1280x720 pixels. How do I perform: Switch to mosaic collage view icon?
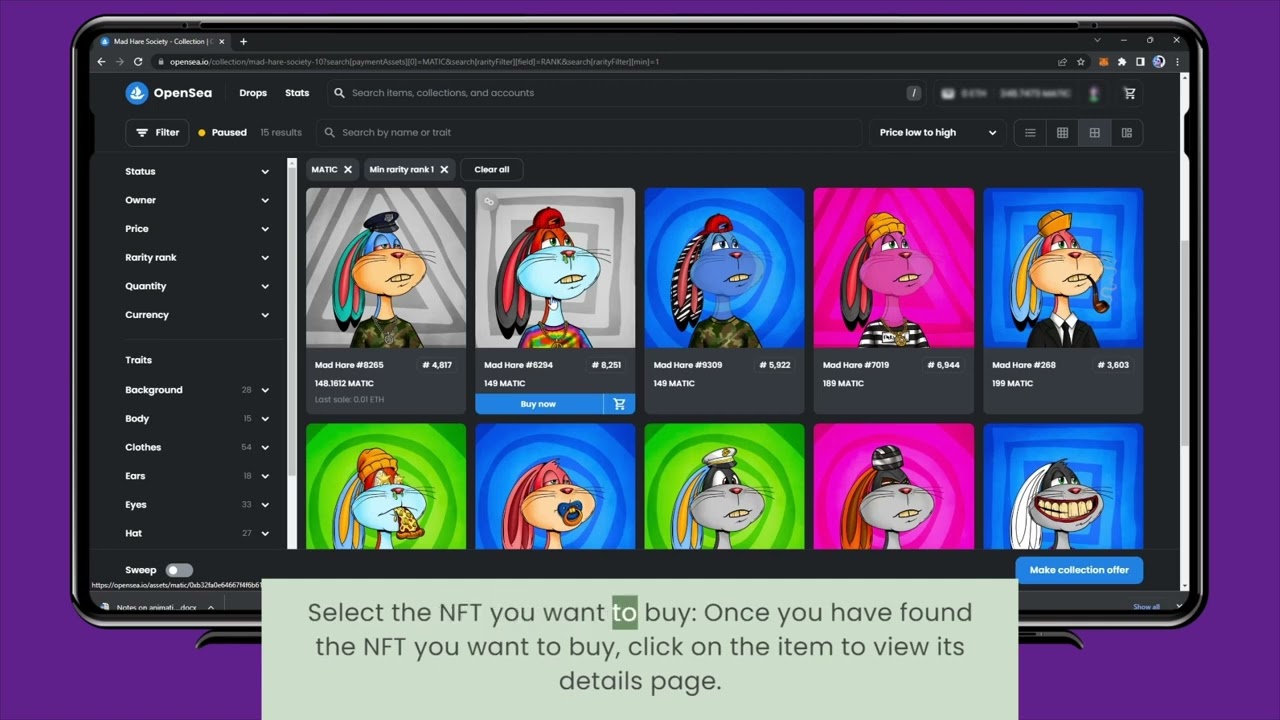1127,133
